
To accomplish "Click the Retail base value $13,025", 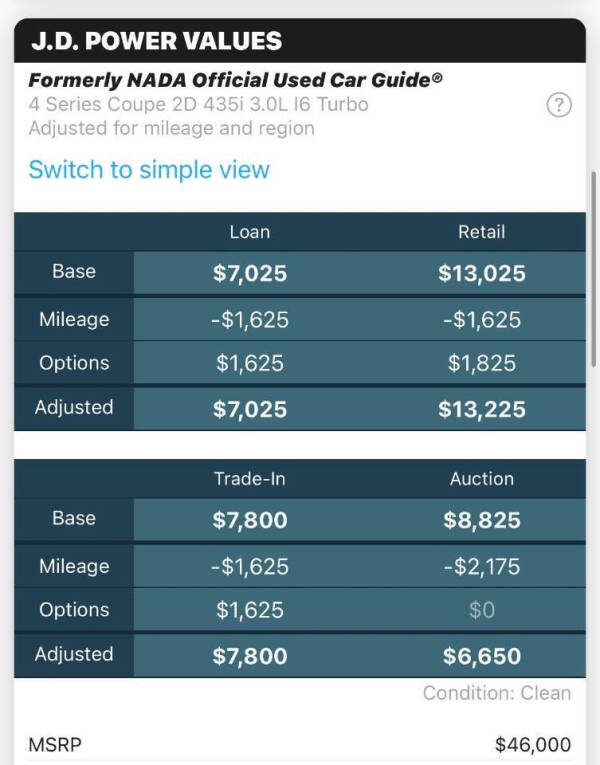I will click(481, 273).
